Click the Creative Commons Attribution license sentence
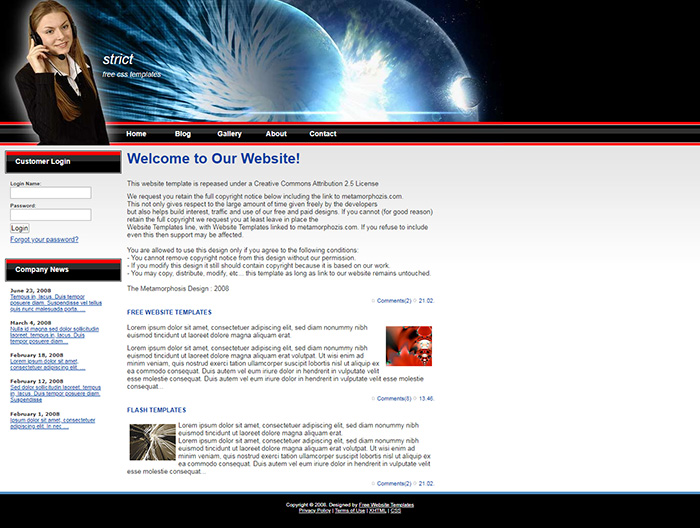 (x=253, y=183)
